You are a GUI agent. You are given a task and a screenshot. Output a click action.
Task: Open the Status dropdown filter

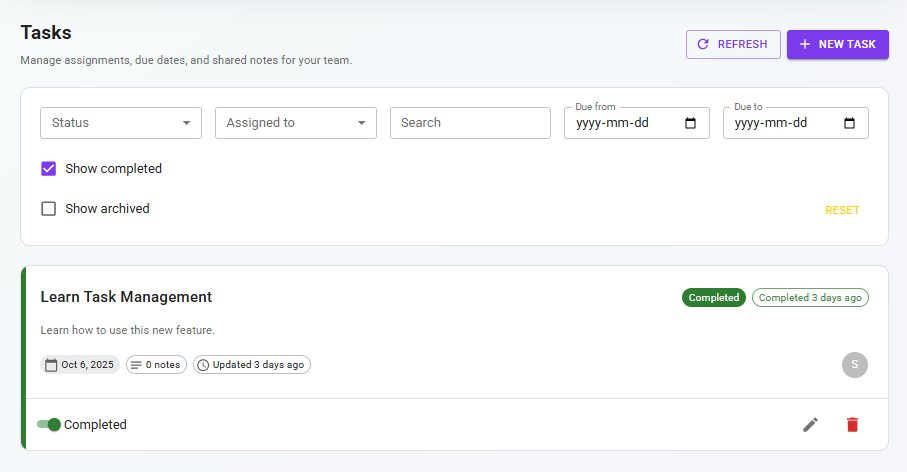(x=121, y=123)
